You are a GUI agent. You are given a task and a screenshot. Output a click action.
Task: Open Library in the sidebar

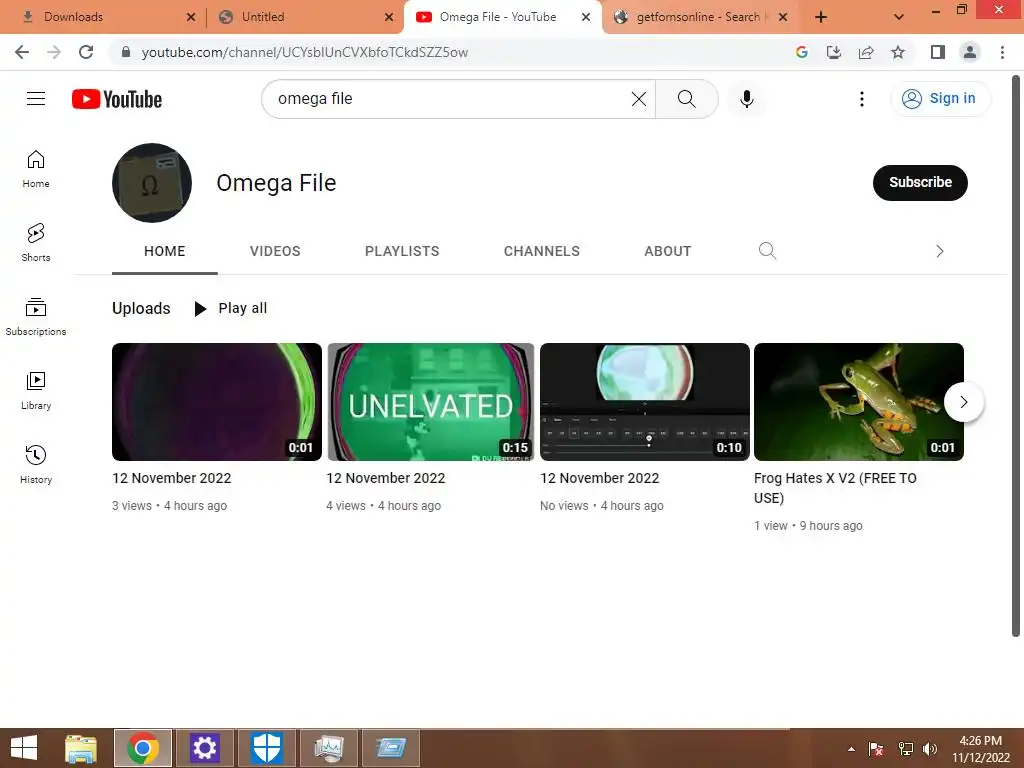(x=36, y=391)
